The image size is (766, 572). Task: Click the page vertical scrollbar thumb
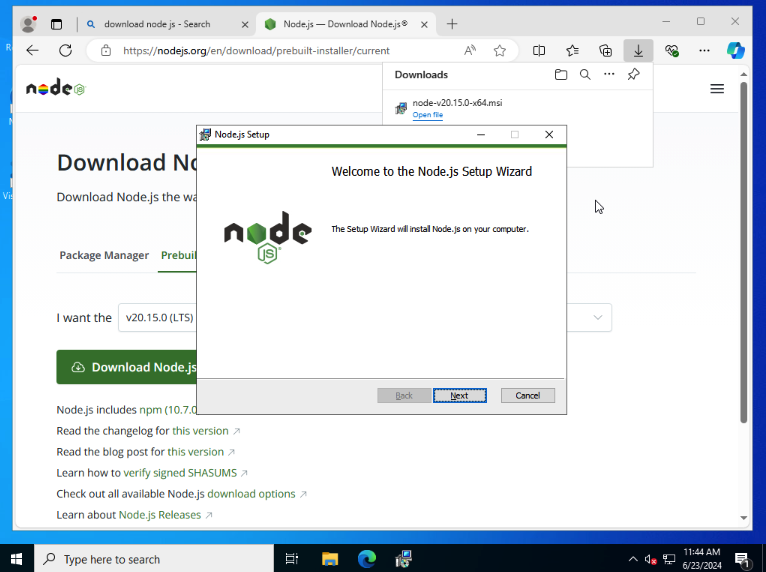pyautogui.click(x=744, y=252)
